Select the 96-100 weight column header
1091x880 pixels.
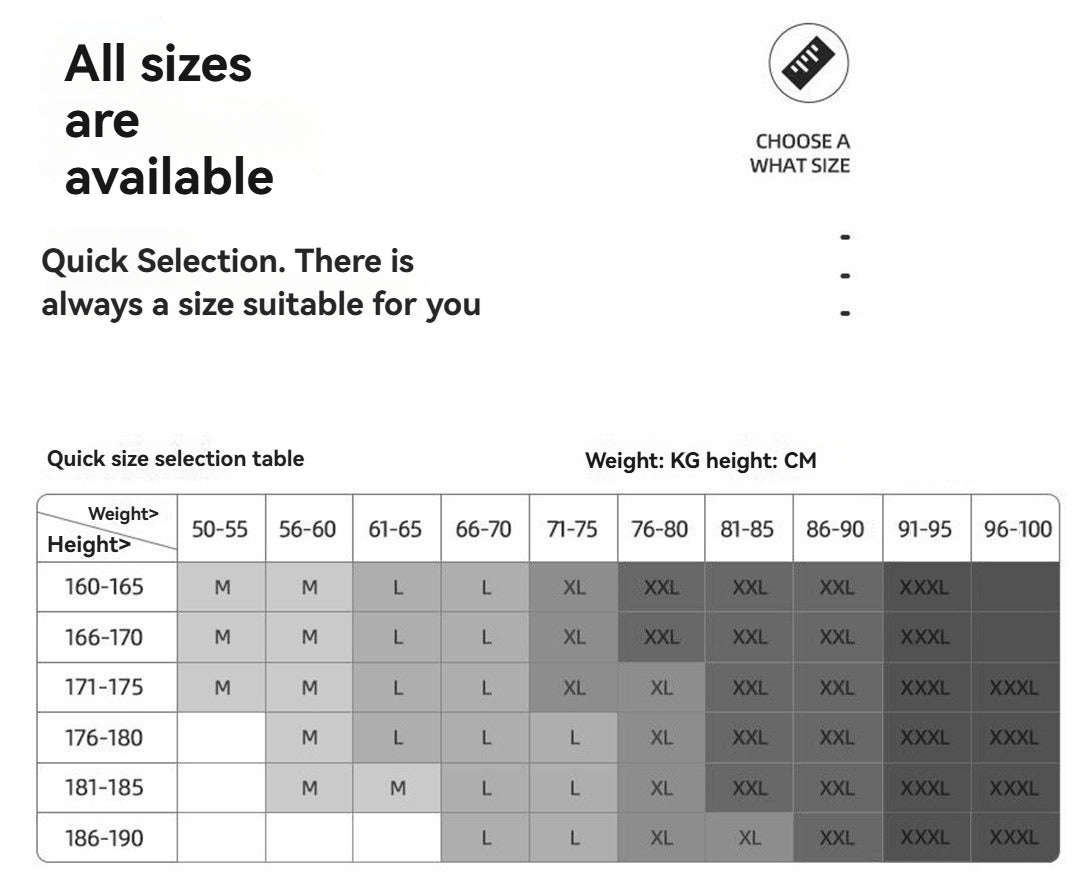1016,529
